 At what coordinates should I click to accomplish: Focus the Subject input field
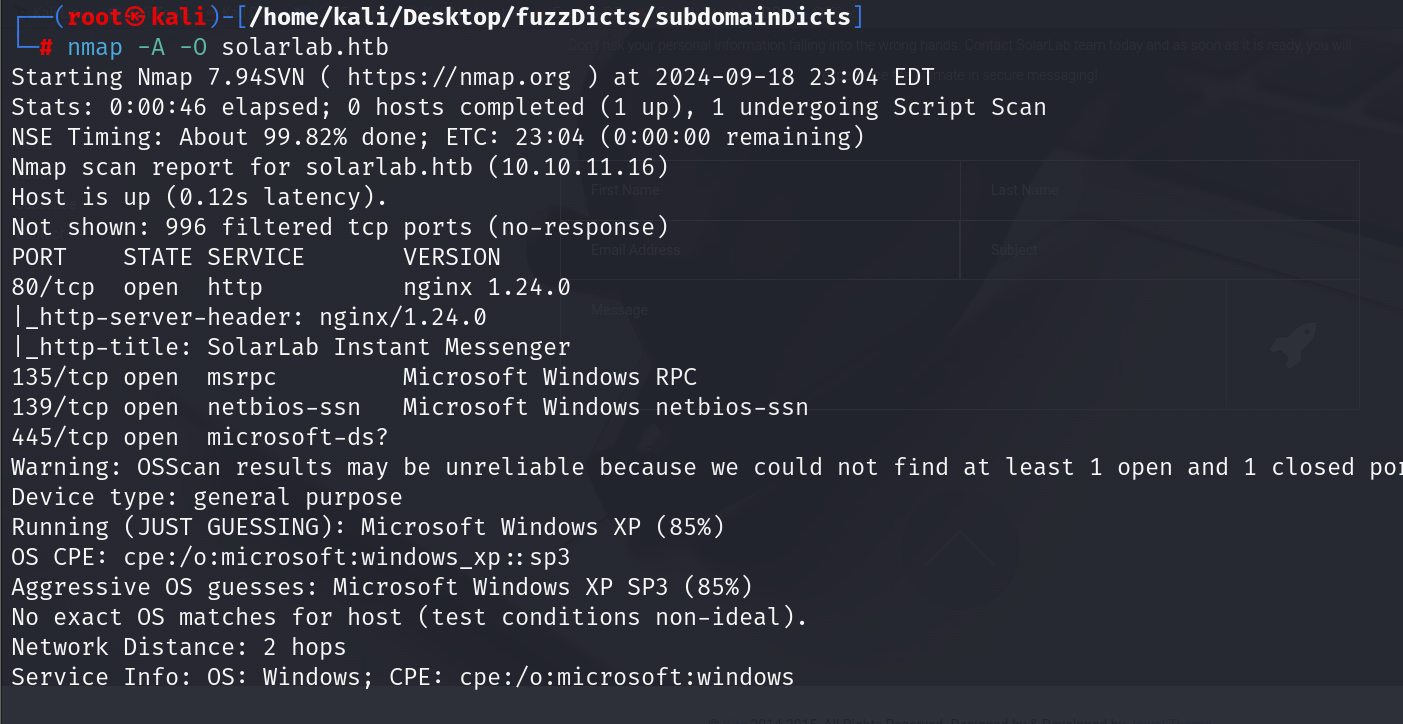pyautogui.click(x=1160, y=250)
